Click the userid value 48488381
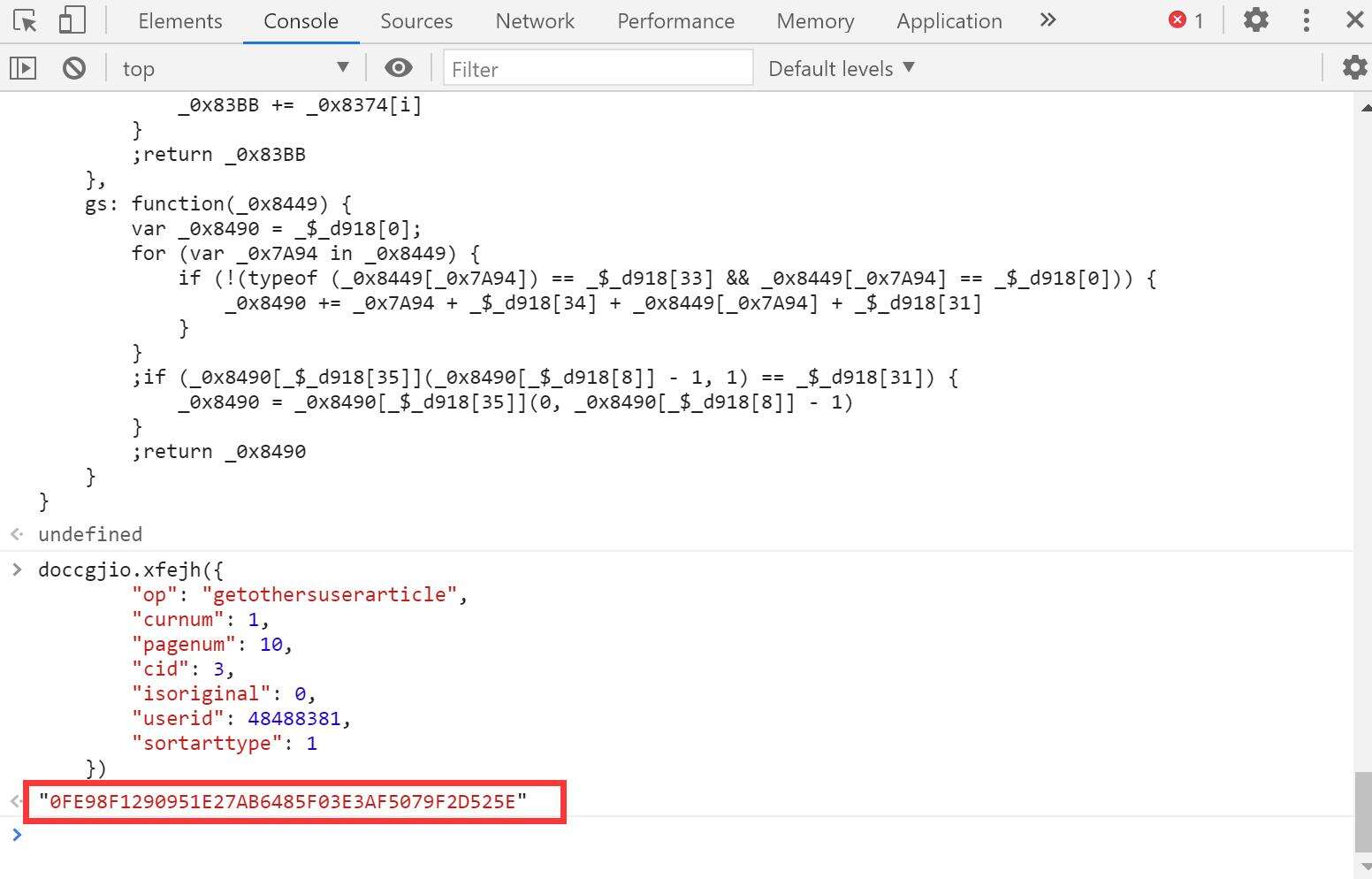The image size is (1372, 879). point(293,718)
